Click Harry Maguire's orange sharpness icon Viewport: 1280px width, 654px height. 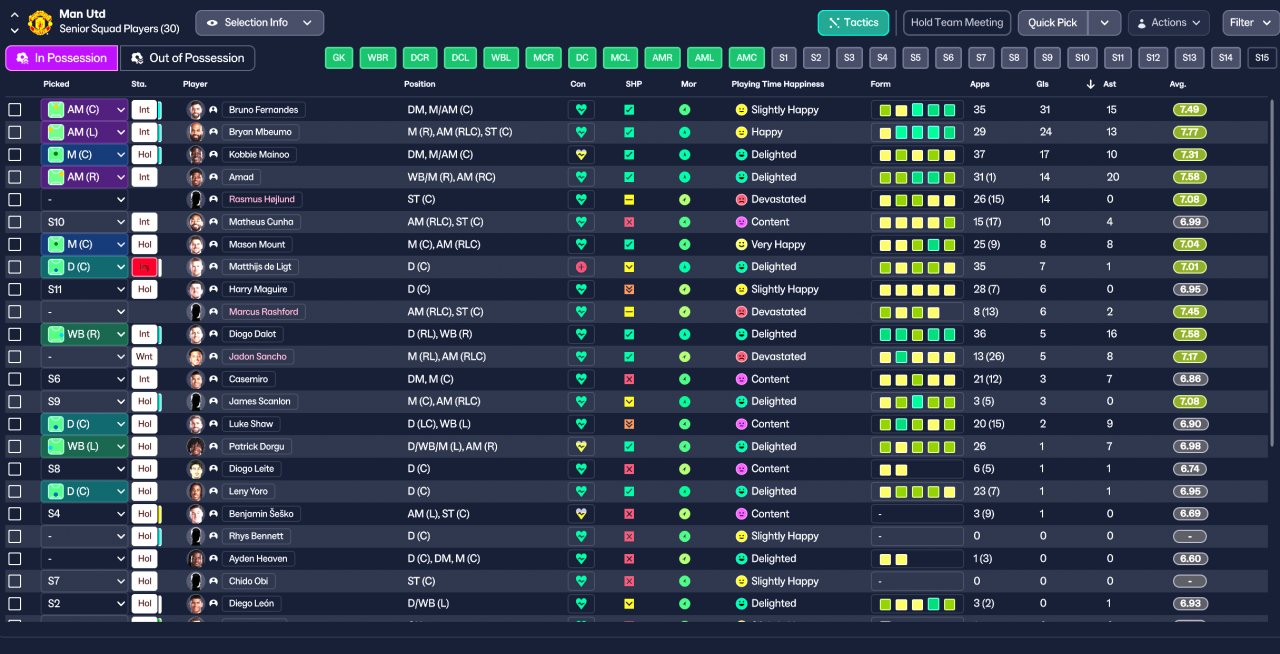(629, 289)
